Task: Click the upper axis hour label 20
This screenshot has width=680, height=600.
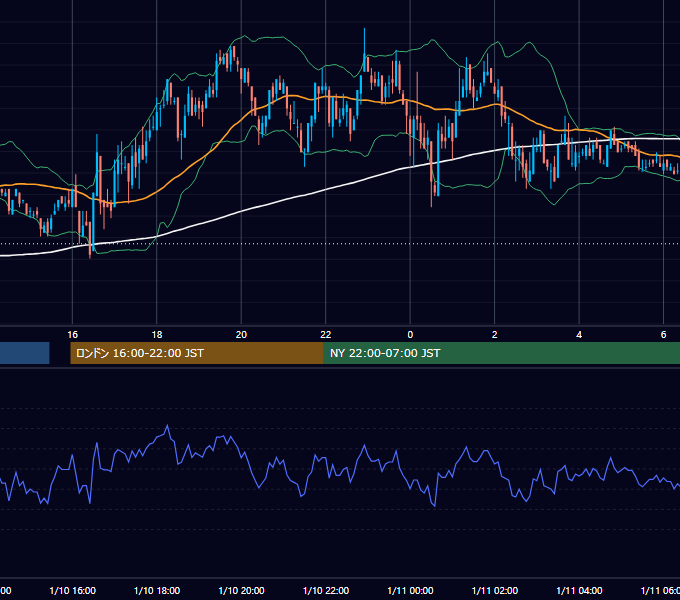Action: (241, 335)
